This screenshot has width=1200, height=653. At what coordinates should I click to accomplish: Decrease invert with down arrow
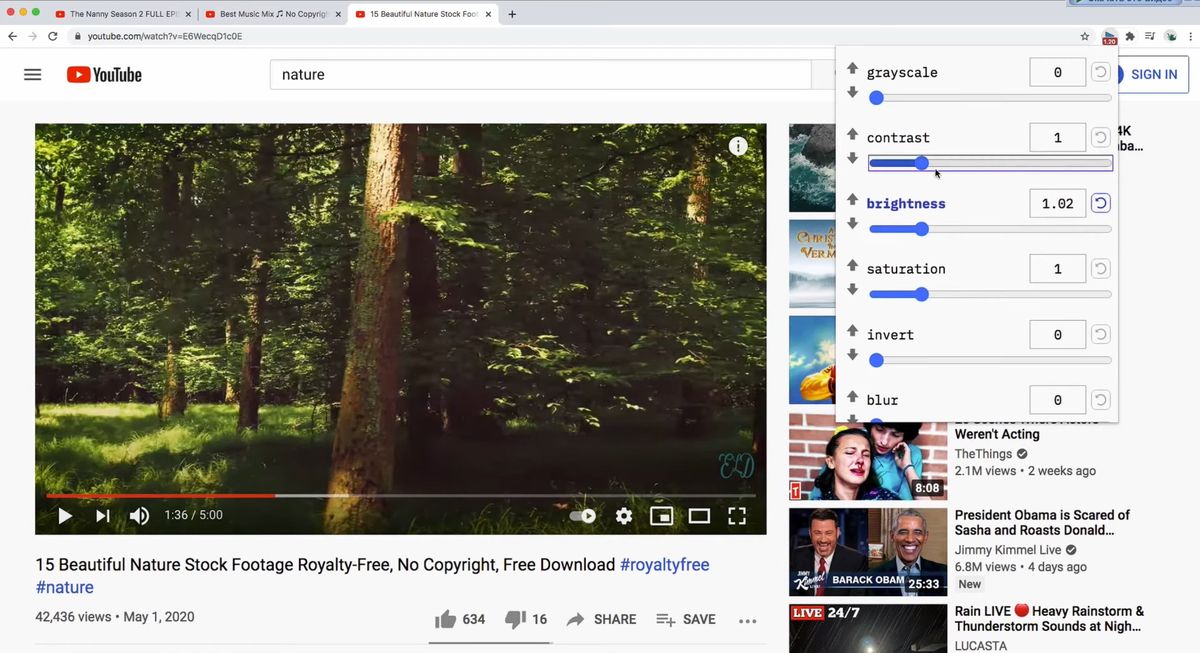pos(852,355)
